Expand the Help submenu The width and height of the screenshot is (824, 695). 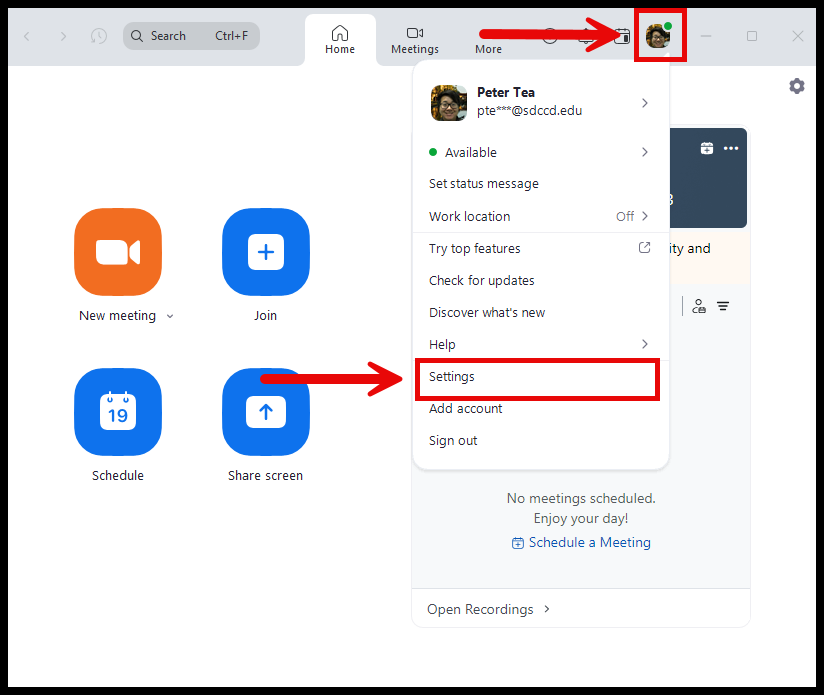[x=644, y=344]
